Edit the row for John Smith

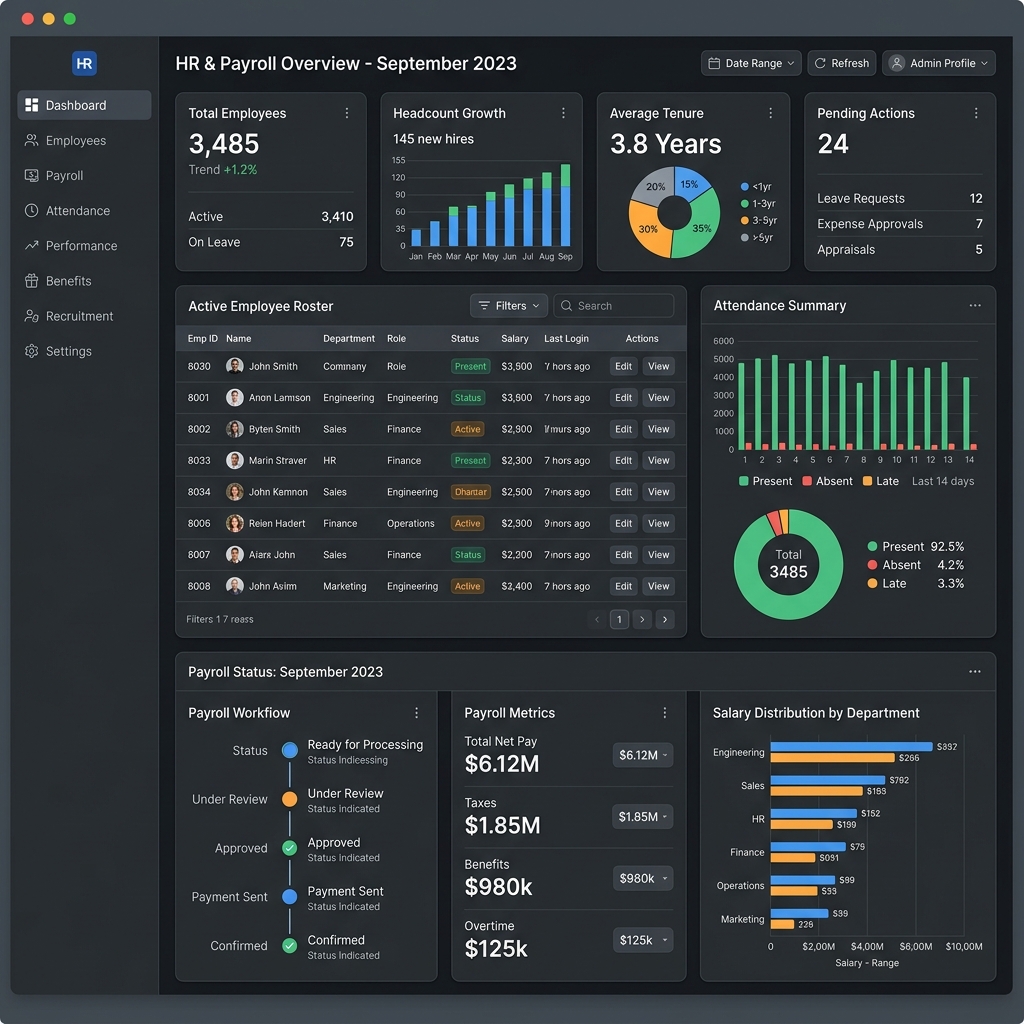click(x=622, y=366)
